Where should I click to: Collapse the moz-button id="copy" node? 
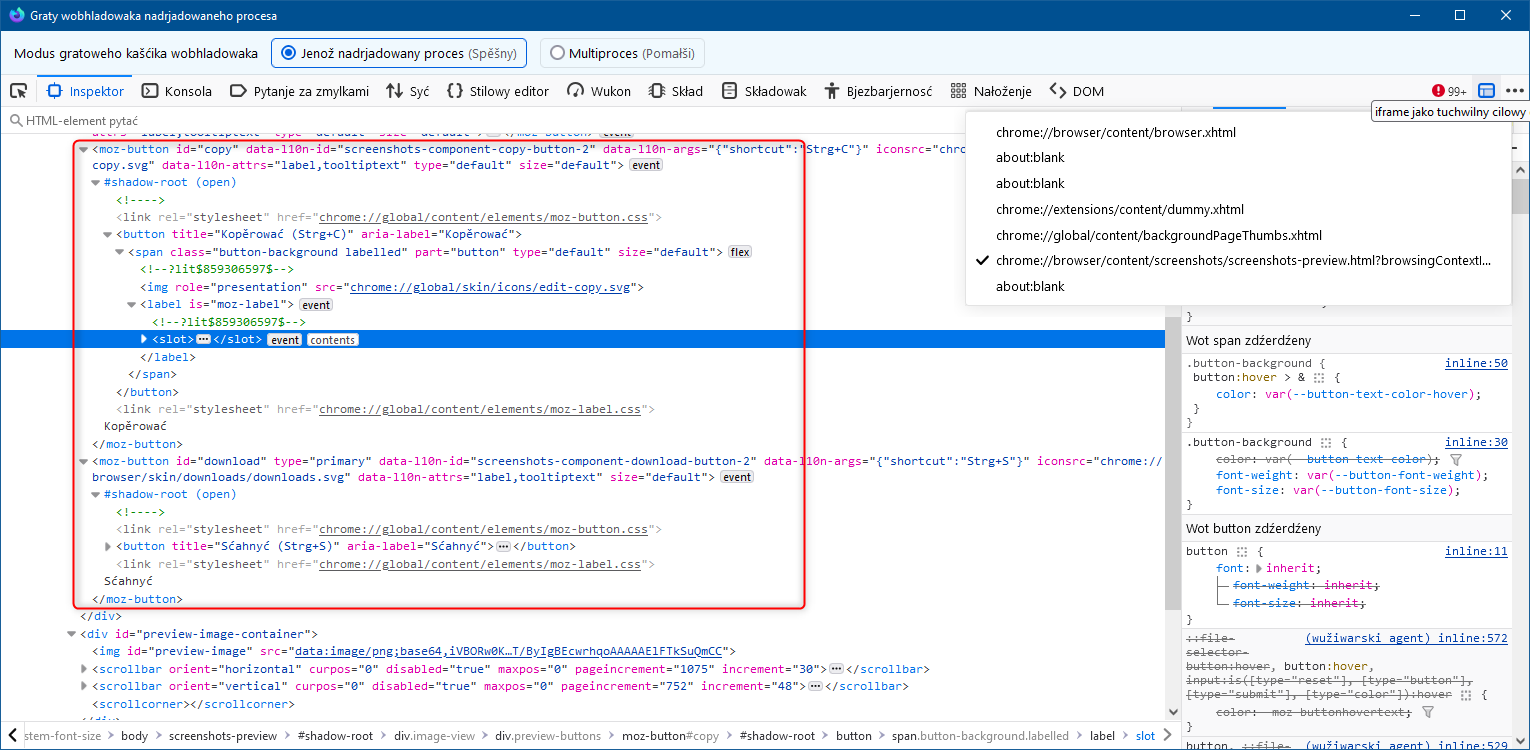tap(84, 149)
